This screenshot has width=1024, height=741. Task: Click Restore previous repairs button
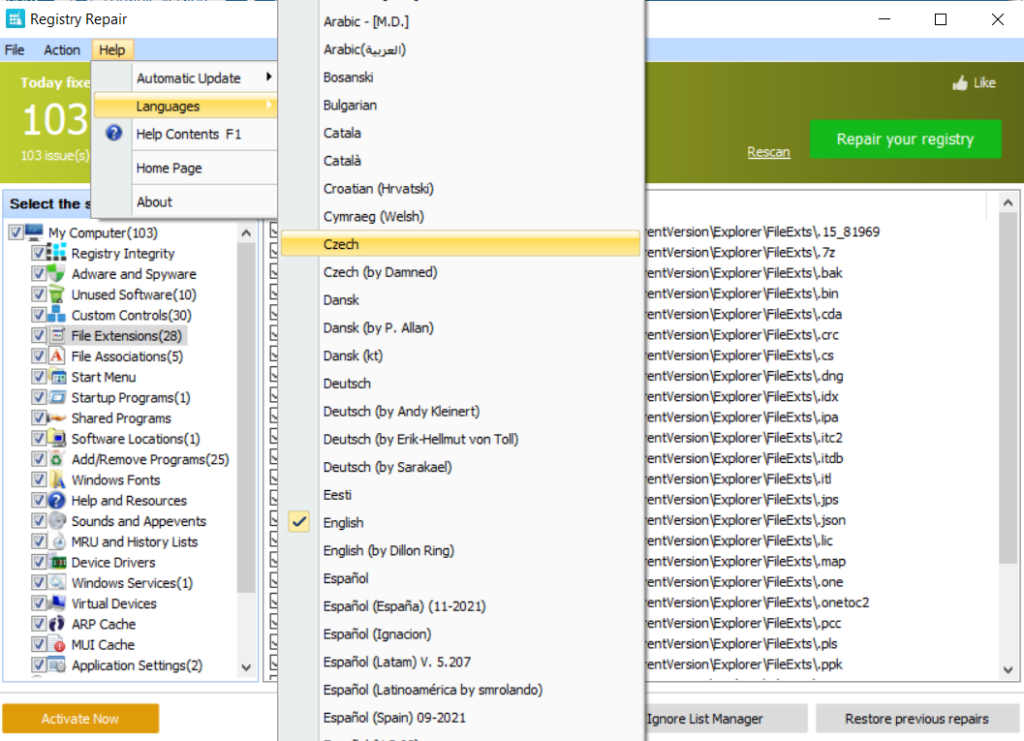click(917, 719)
